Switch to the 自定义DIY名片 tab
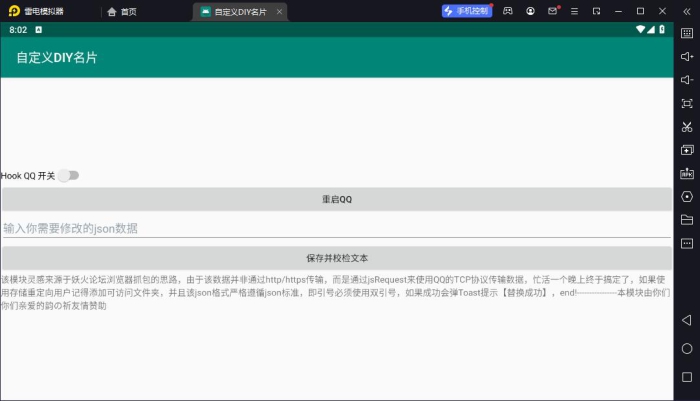Viewport: 700px width, 401px height. point(239,12)
